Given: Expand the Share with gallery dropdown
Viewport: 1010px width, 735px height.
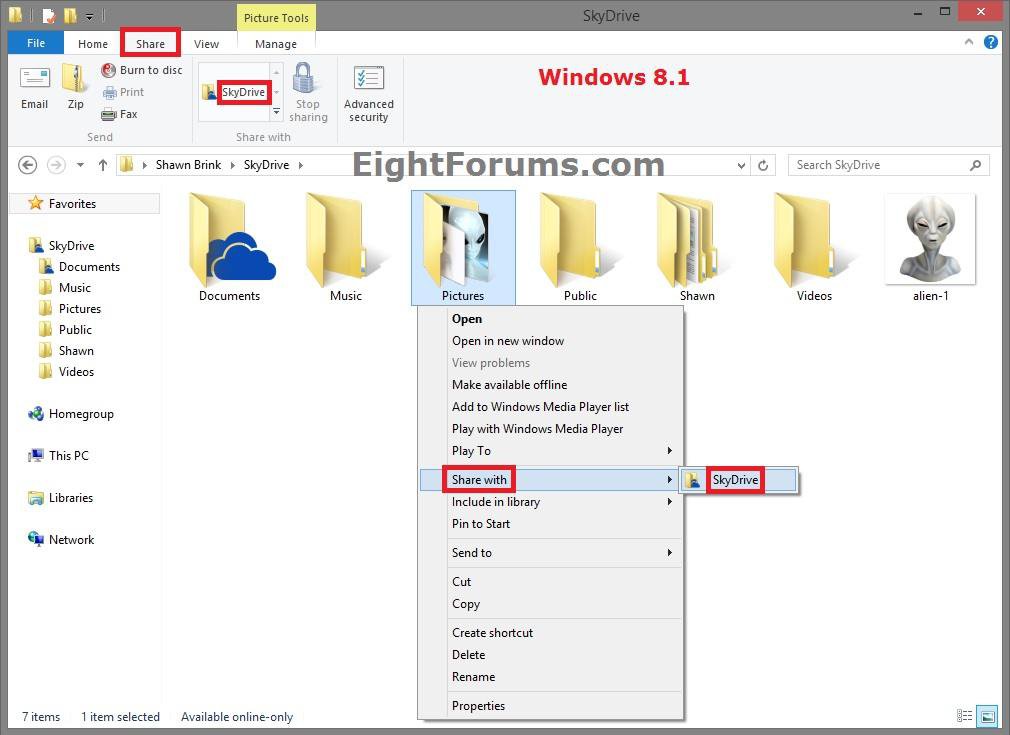Looking at the screenshot, I should pyautogui.click(x=277, y=113).
